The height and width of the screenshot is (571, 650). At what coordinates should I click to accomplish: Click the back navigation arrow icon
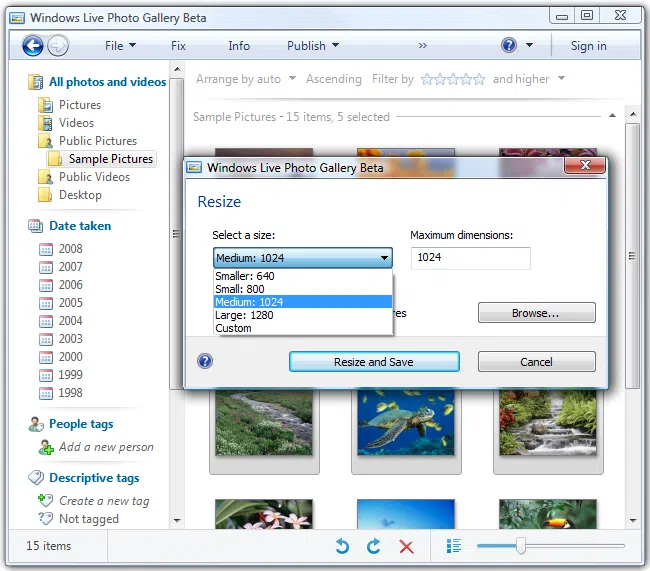pyautogui.click(x=32, y=45)
